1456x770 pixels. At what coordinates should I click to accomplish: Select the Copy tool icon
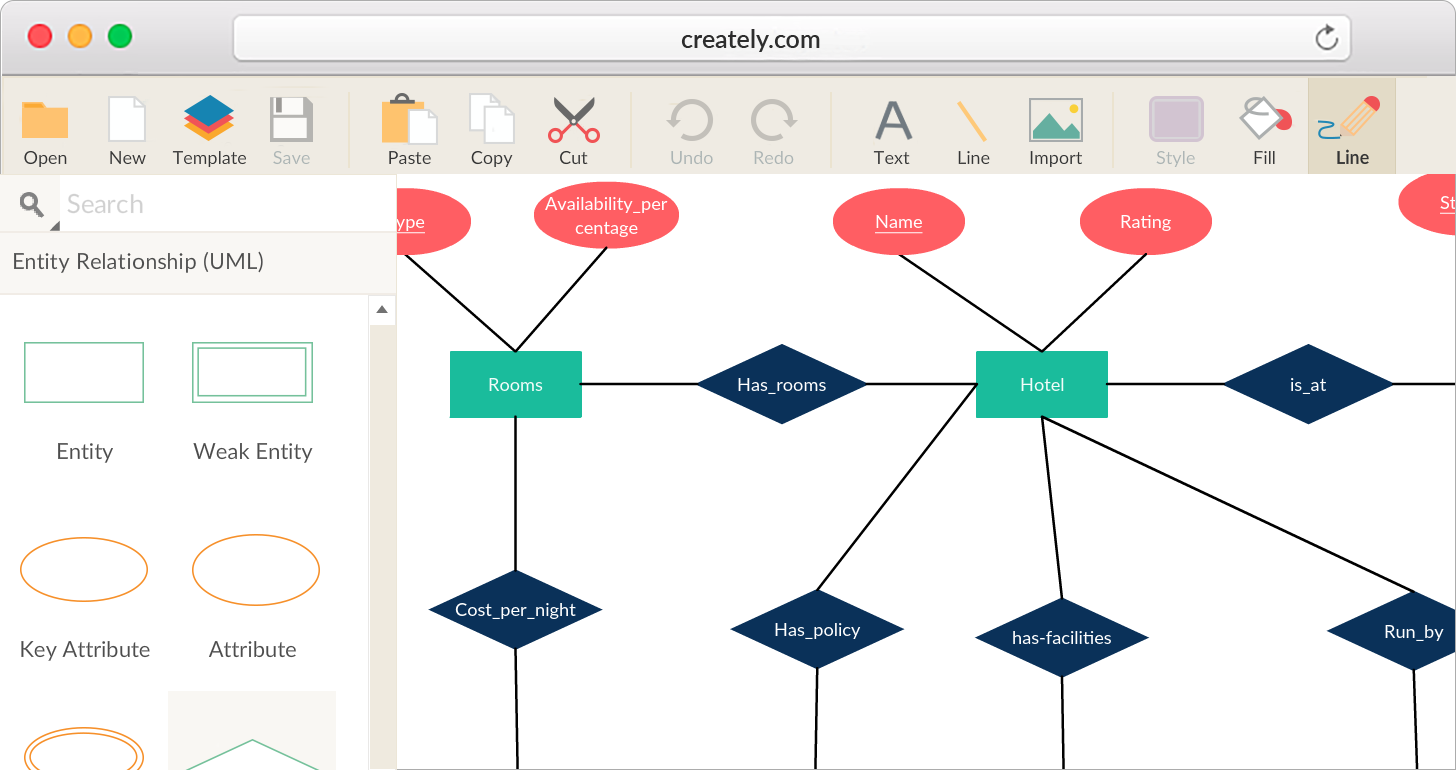click(491, 120)
